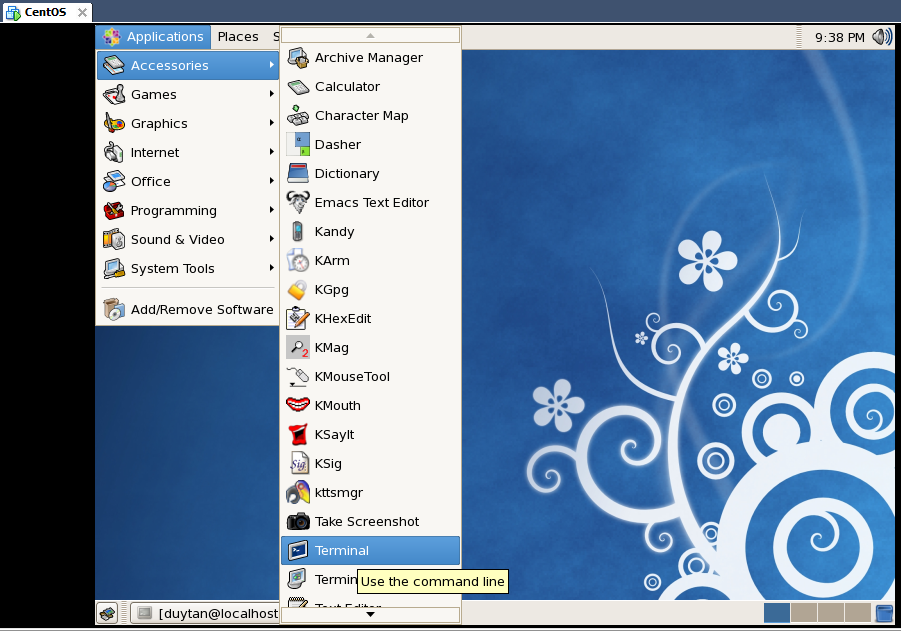Switch to the second workspace
This screenshot has height=631, width=901.
[803, 613]
